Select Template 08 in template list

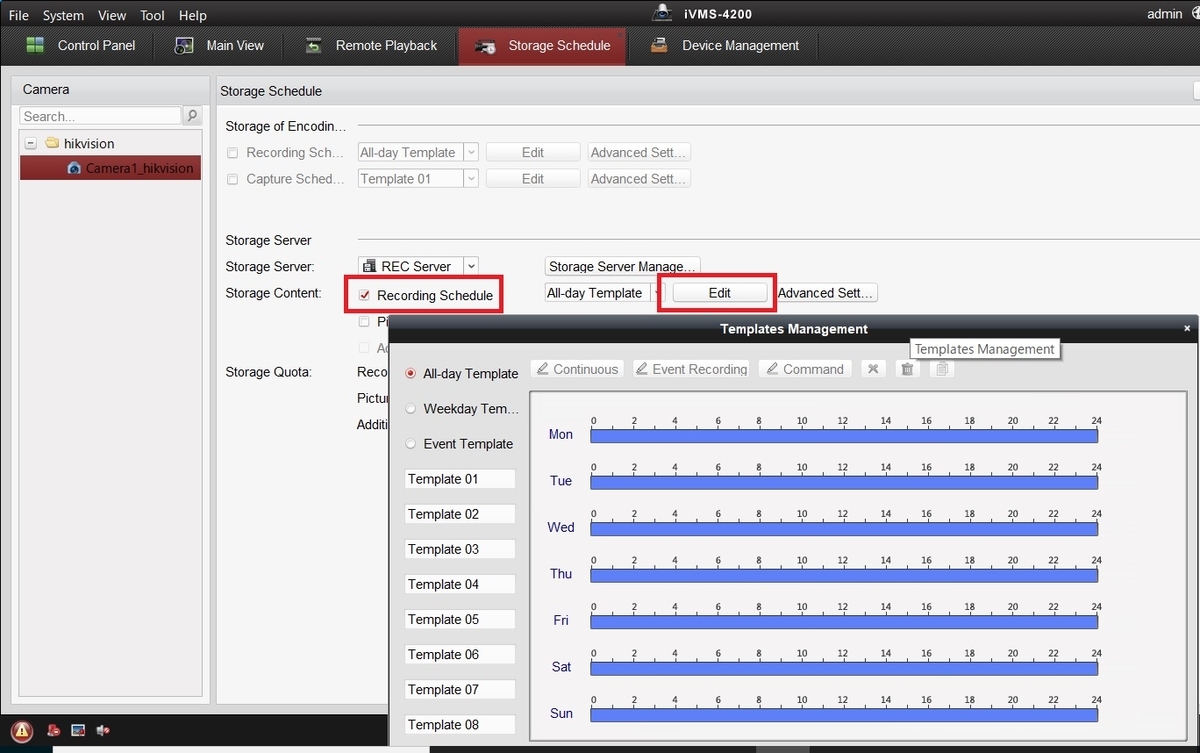(460, 724)
